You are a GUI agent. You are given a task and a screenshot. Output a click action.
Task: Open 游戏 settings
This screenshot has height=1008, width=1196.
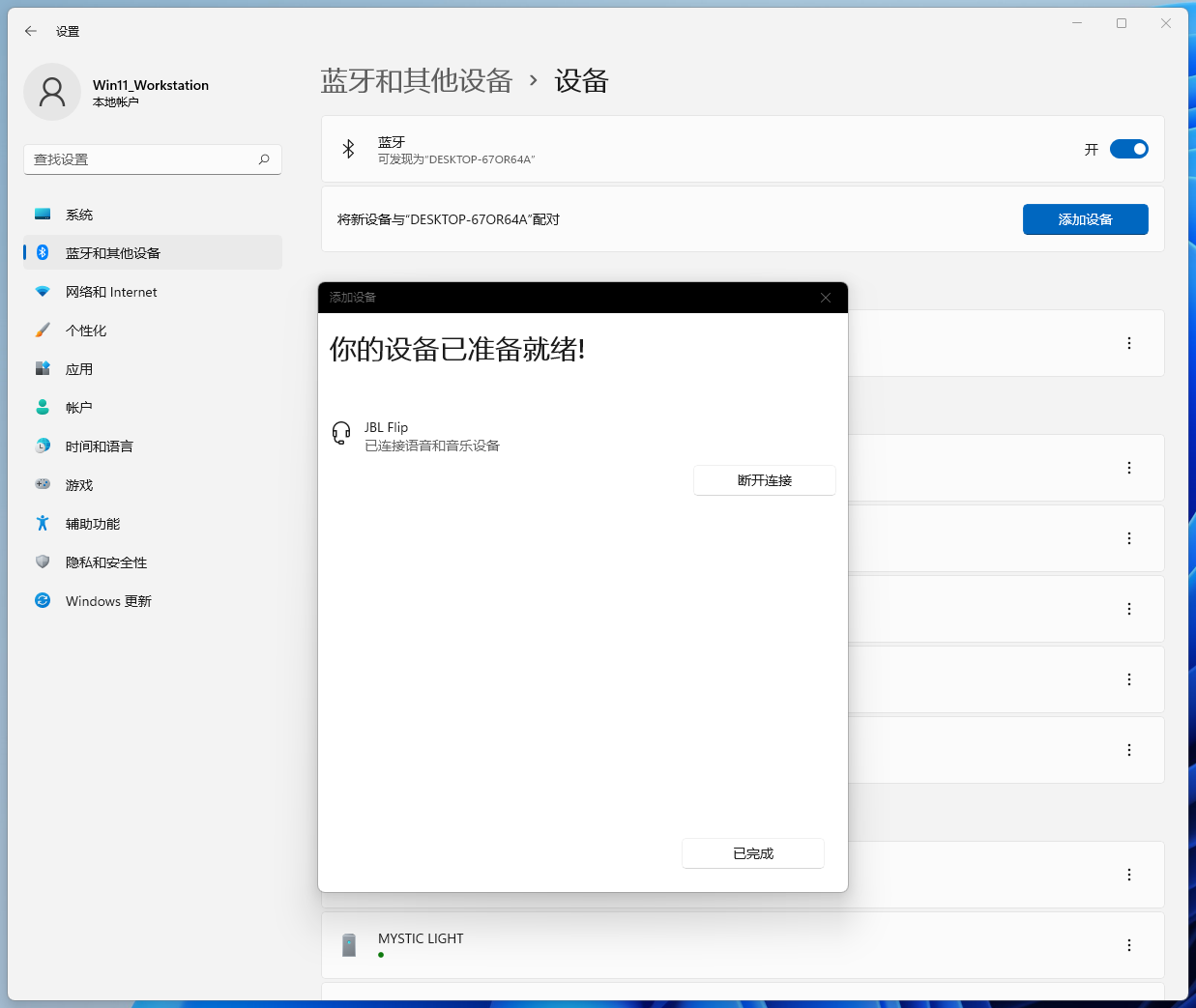tap(153, 485)
